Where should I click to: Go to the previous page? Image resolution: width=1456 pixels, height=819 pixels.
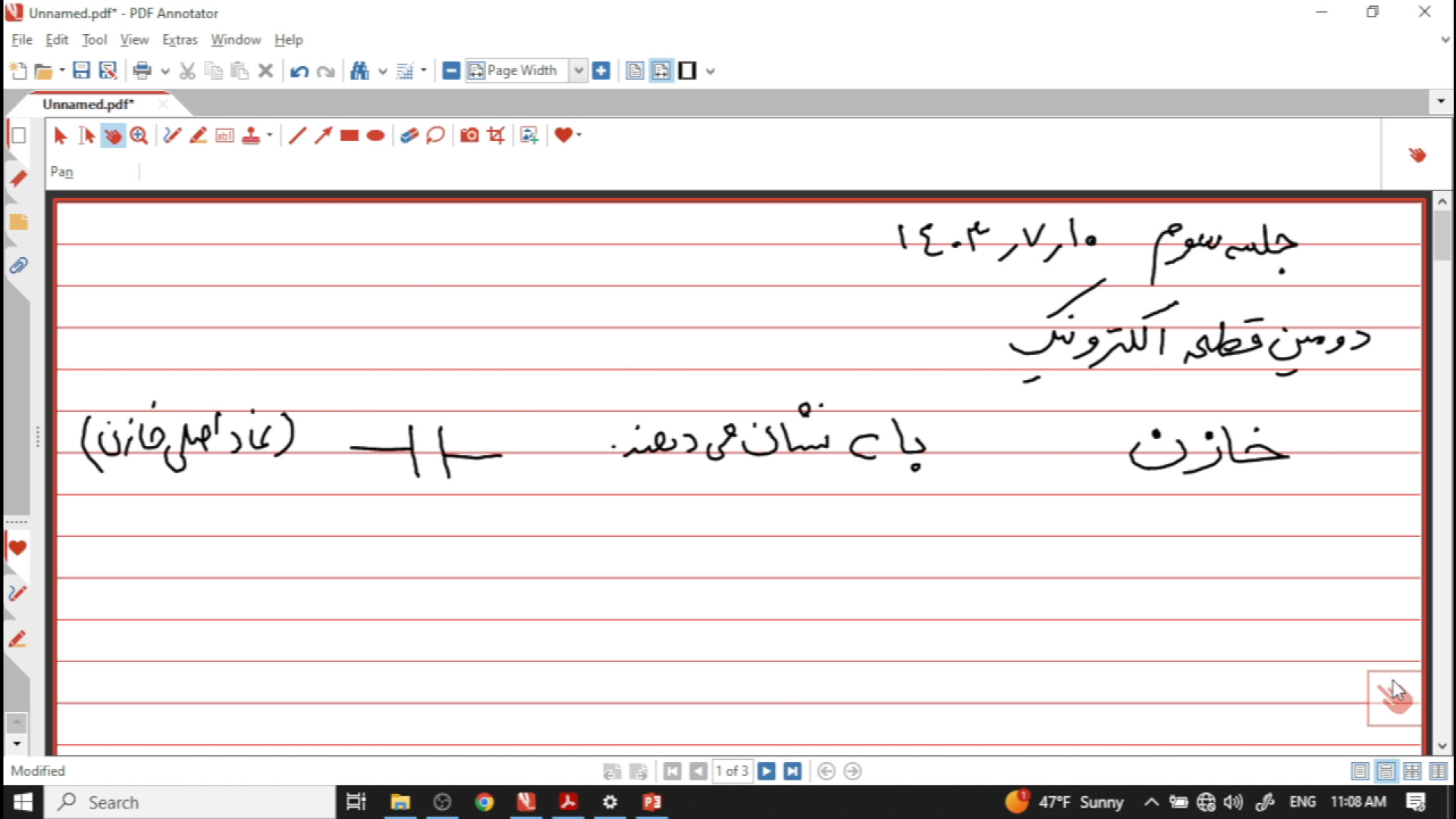[x=698, y=771]
